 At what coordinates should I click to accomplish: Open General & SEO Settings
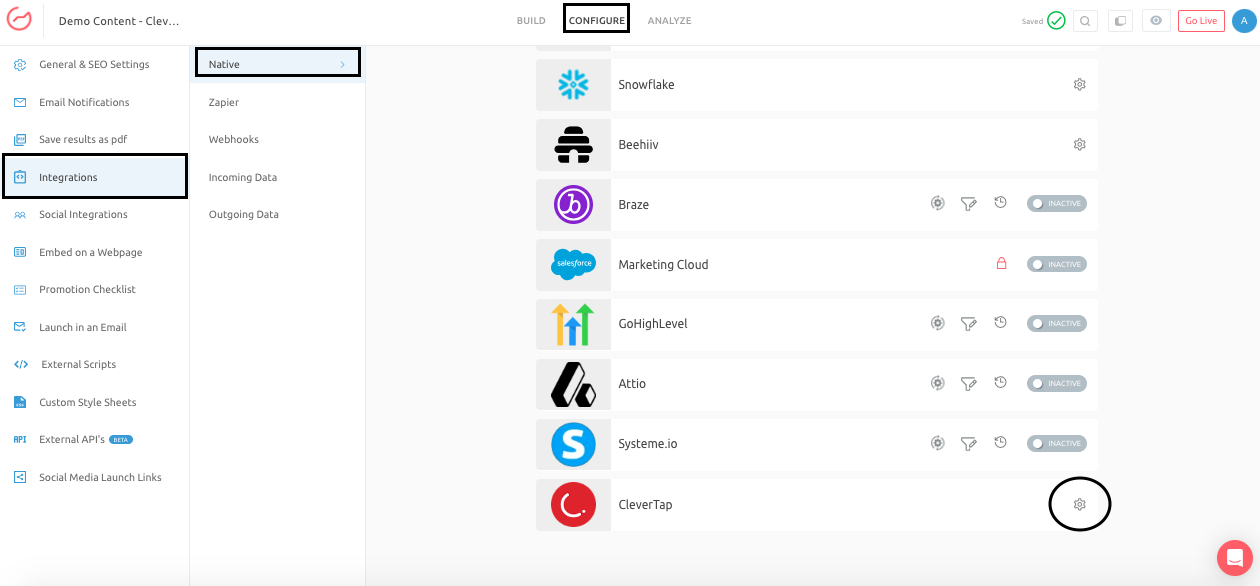(x=95, y=65)
